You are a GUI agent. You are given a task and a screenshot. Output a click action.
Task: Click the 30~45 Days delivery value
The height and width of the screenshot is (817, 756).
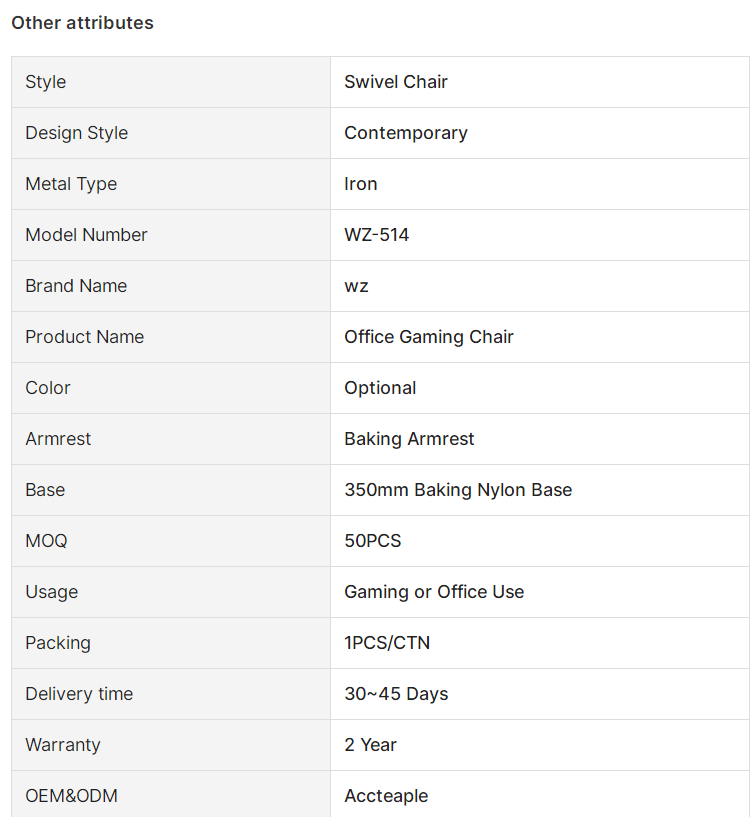396,694
